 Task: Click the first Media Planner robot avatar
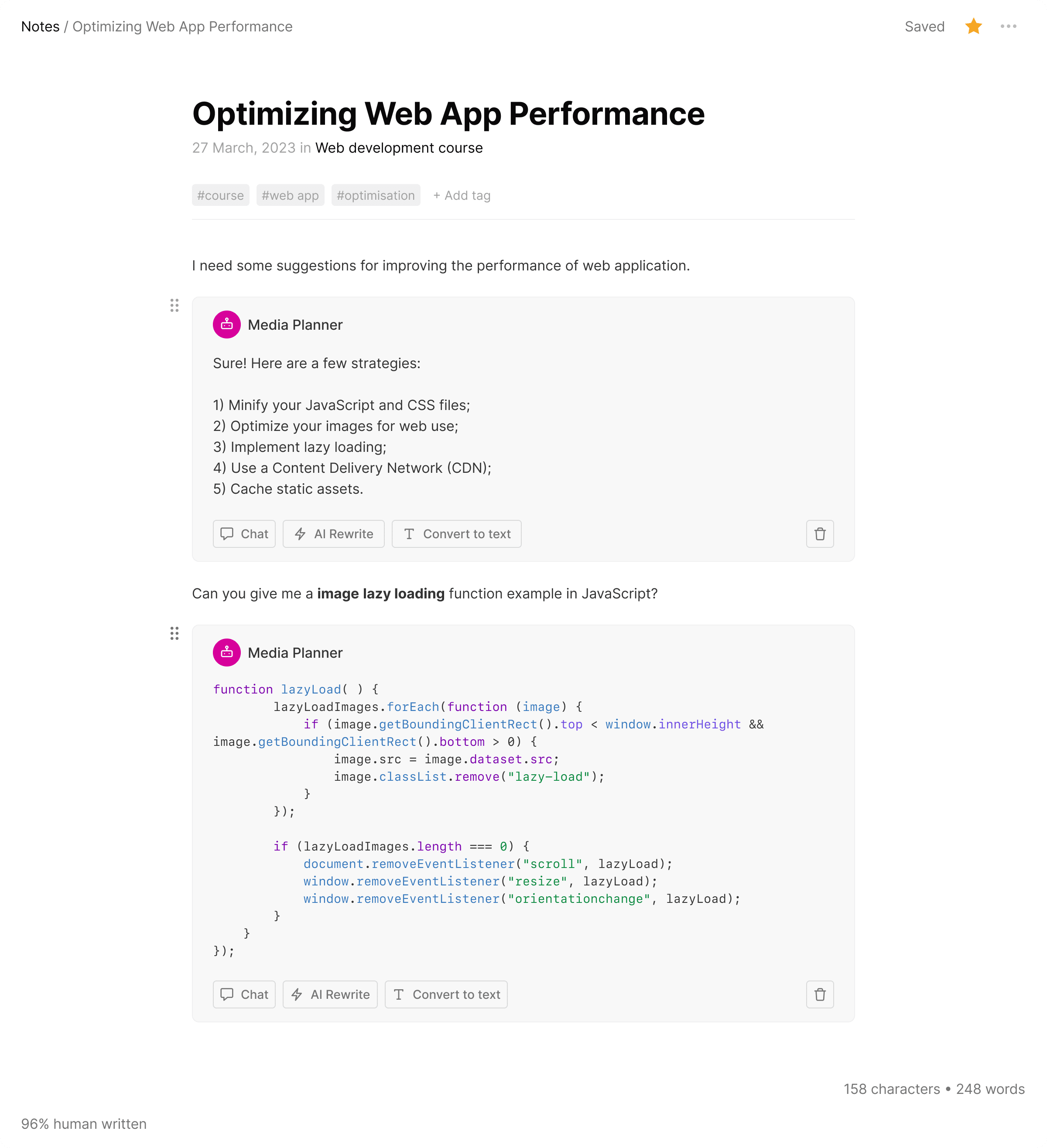click(x=227, y=325)
